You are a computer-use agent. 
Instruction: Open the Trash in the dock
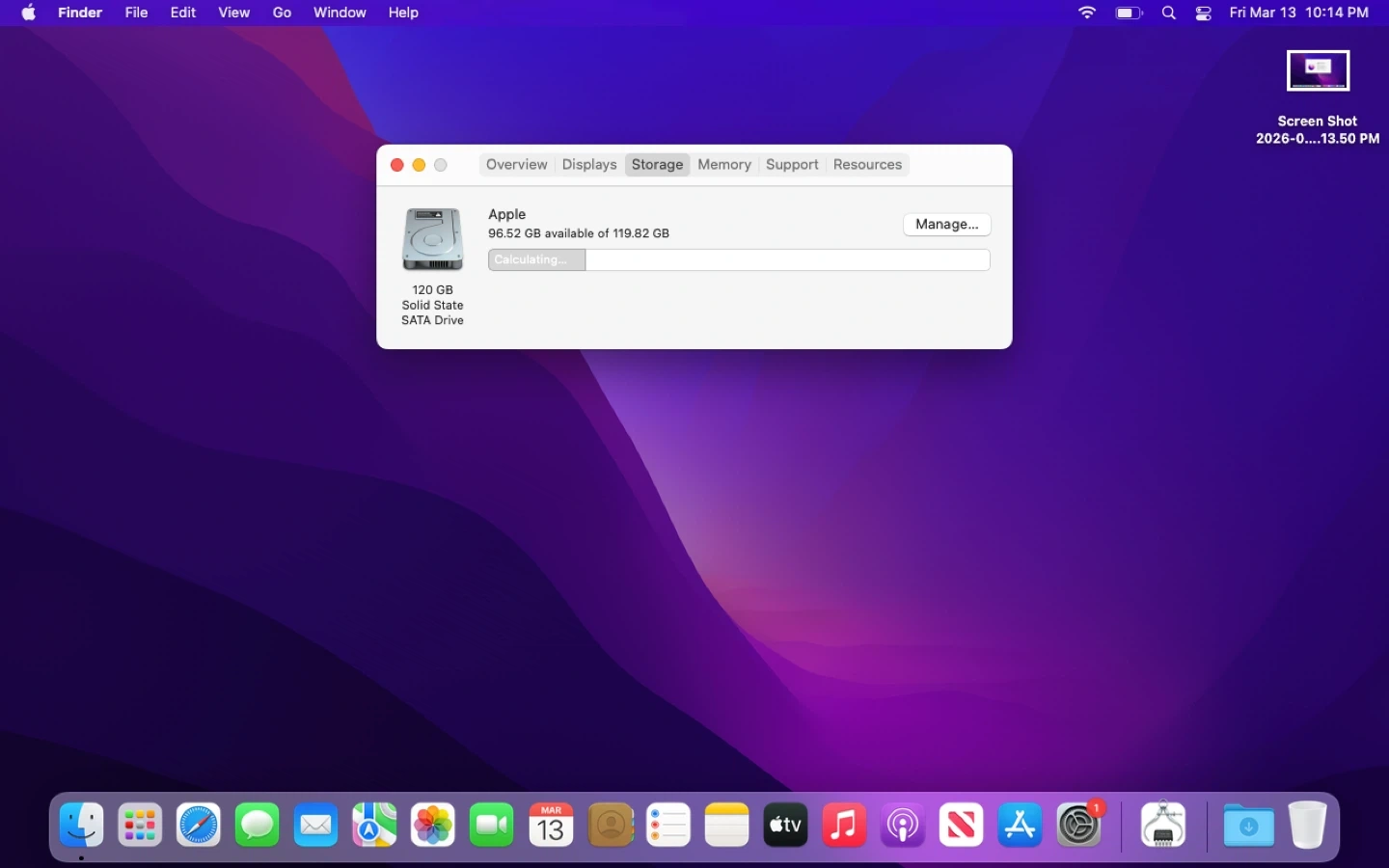point(1307,826)
